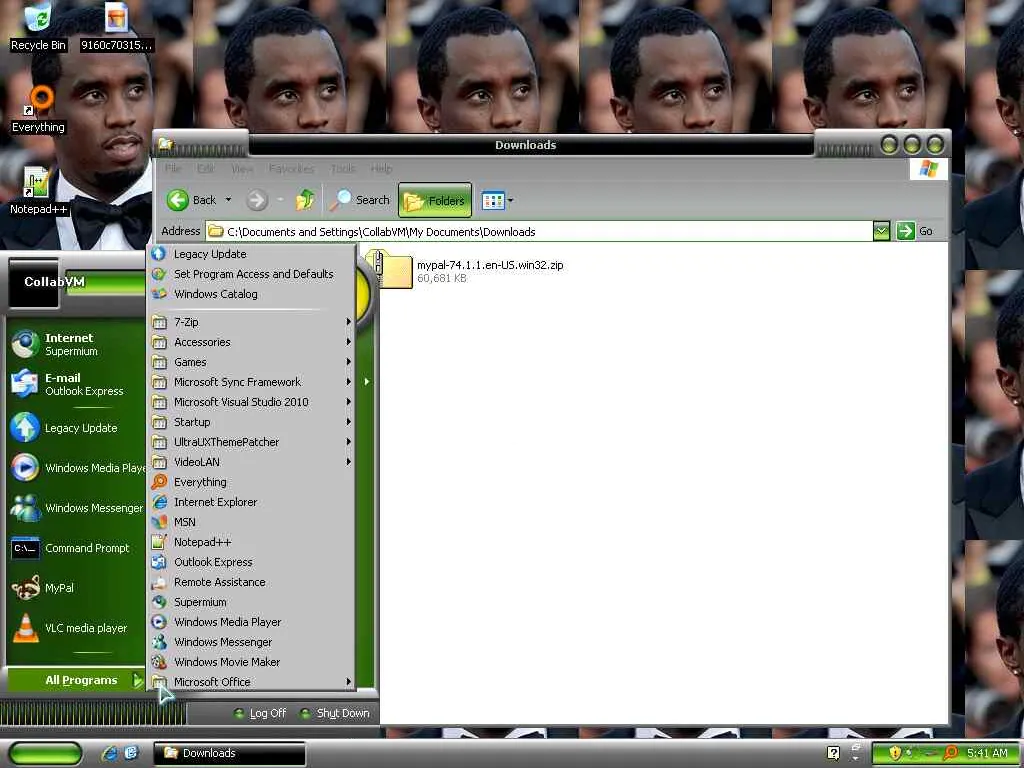Launch Everything from programs list

click(252, 482)
